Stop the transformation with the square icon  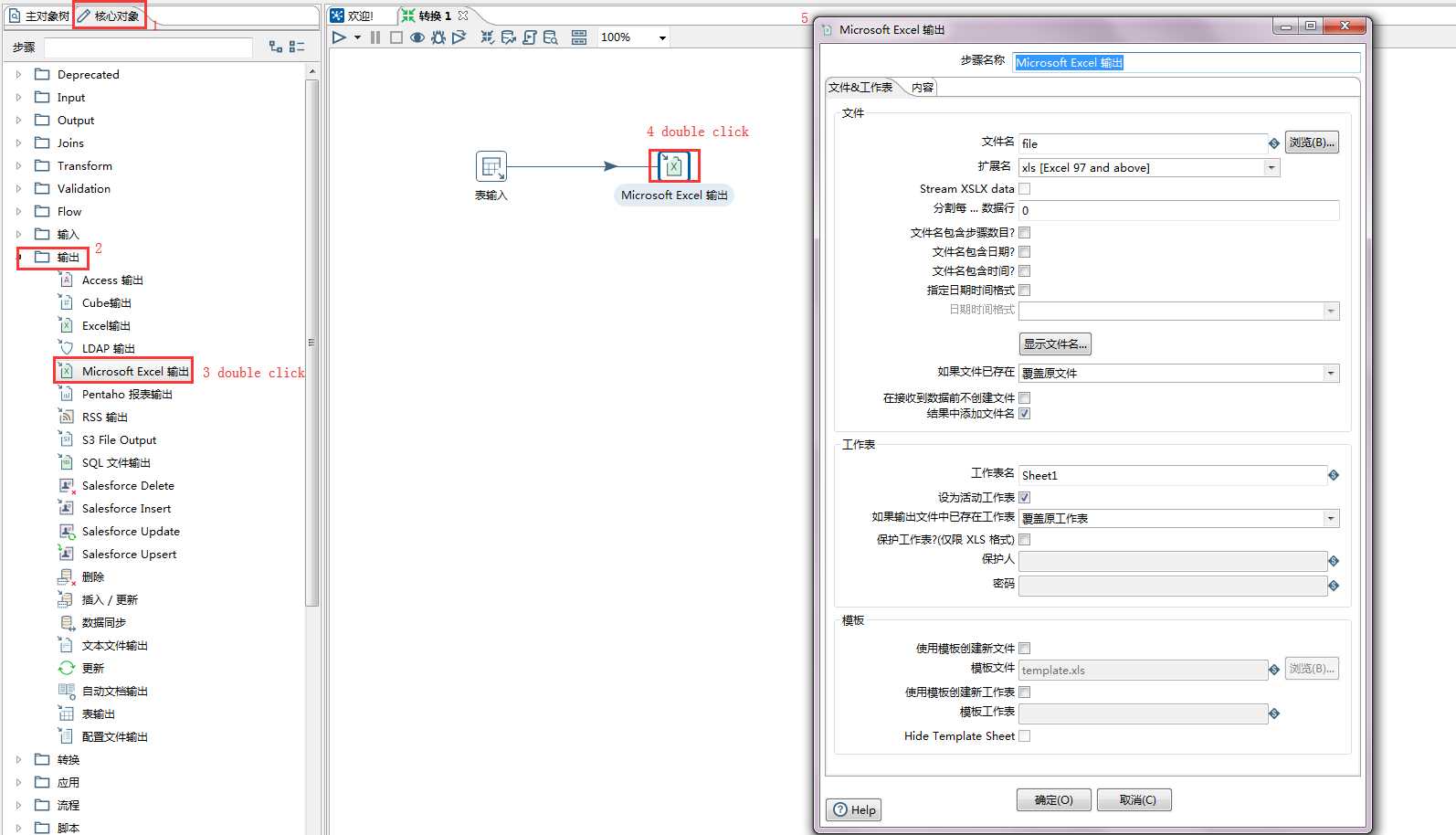click(x=396, y=37)
